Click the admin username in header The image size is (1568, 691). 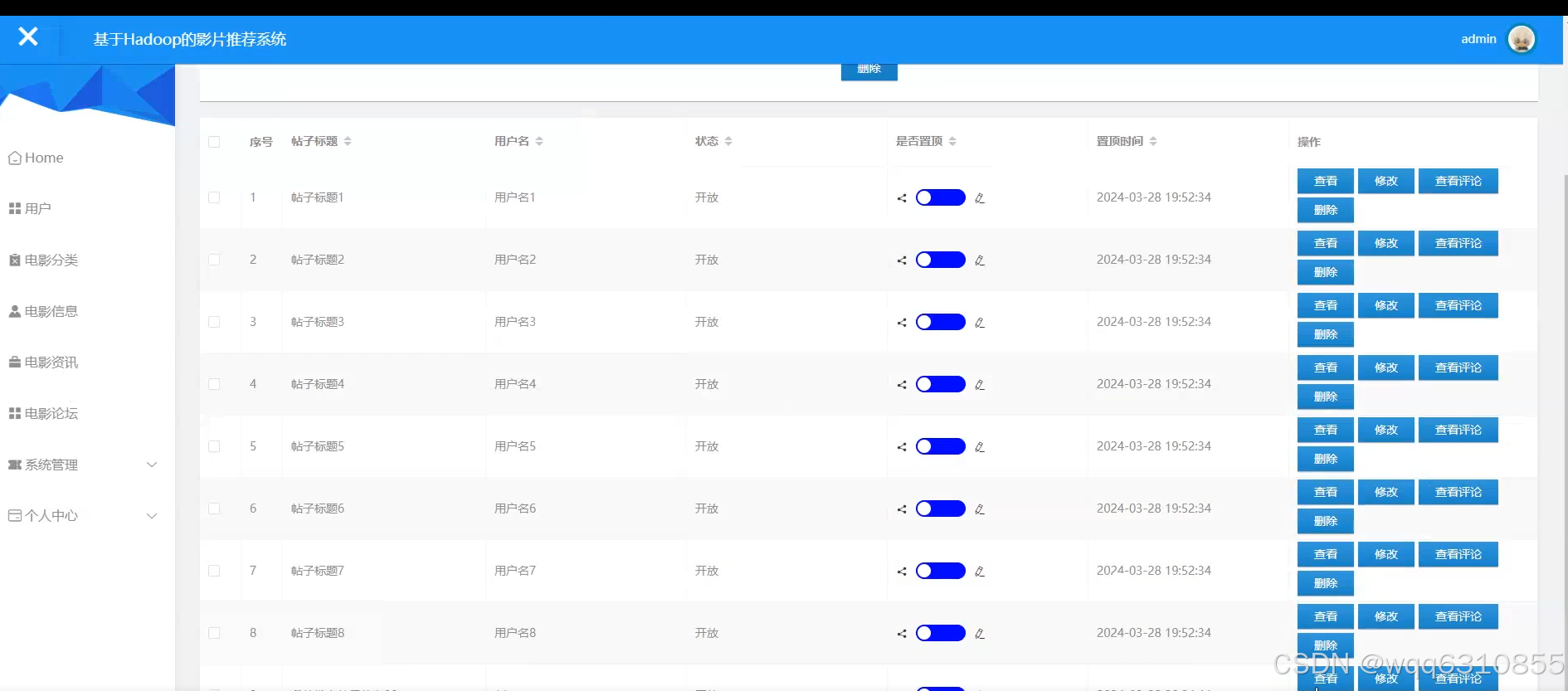pyautogui.click(x=1478, y=39)
